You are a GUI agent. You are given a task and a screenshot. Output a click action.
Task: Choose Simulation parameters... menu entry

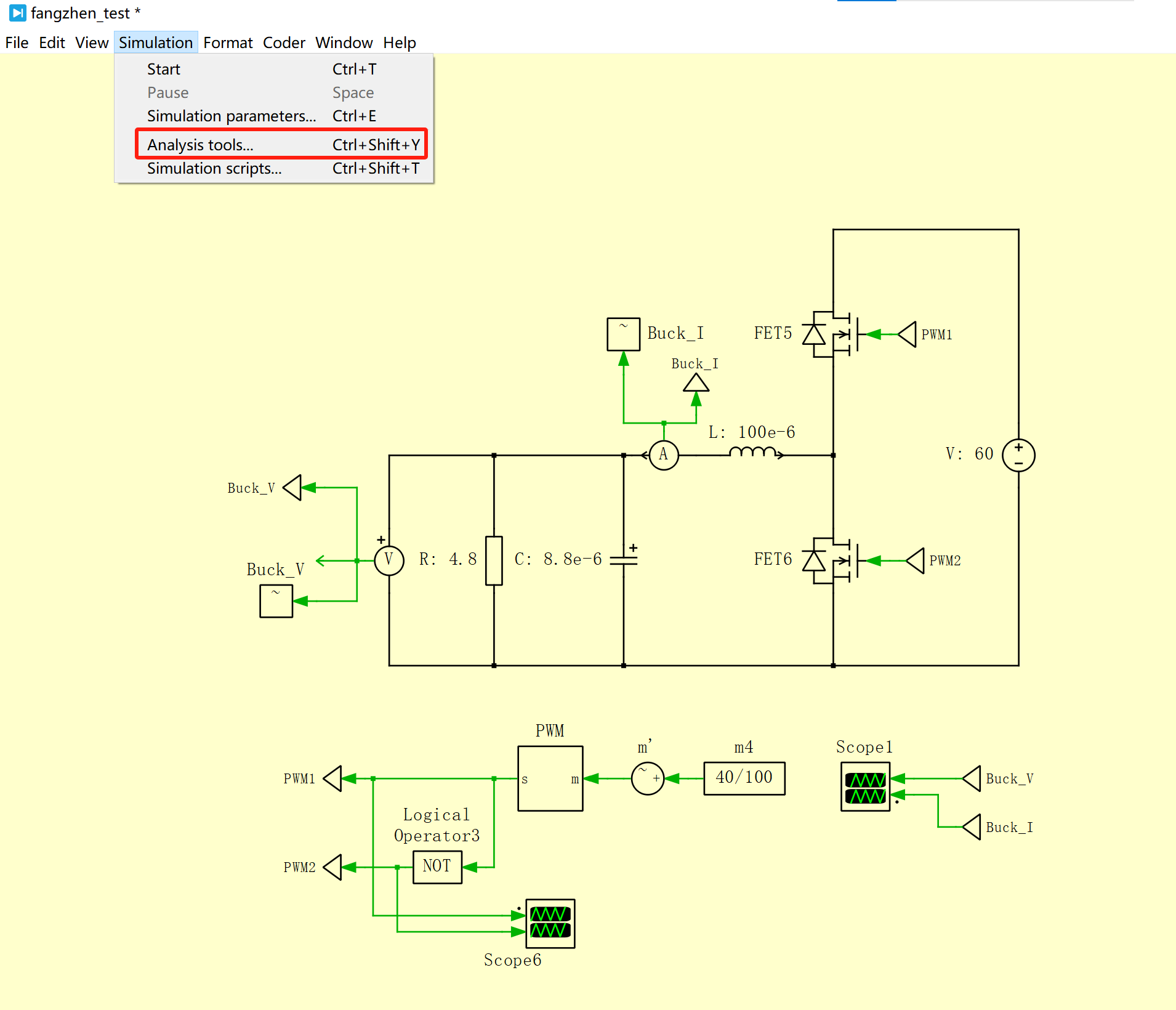coord(274,116)
